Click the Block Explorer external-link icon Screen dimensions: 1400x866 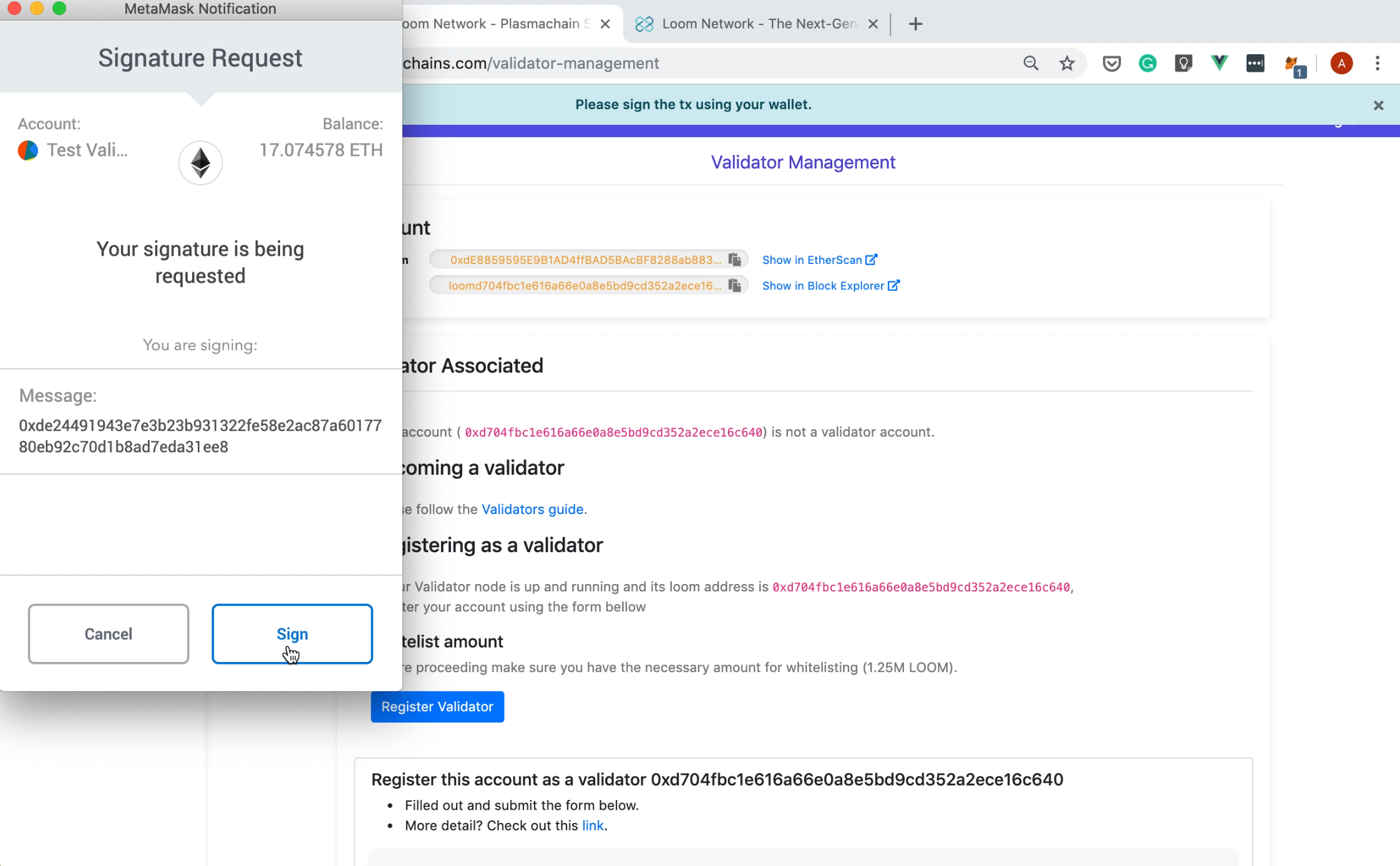[x=893, y=285]
